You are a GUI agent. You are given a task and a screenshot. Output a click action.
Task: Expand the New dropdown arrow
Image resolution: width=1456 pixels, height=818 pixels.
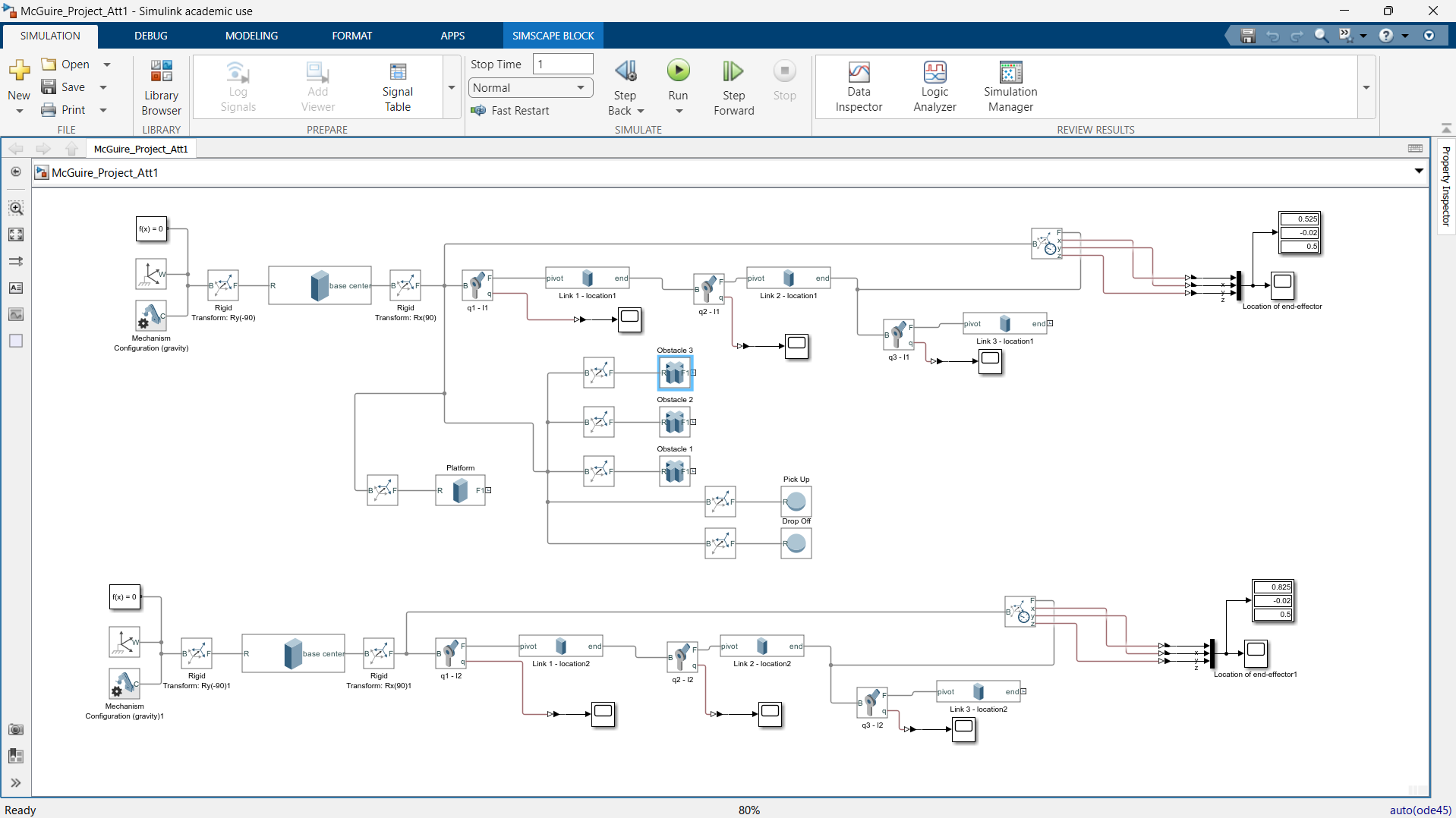click(19, 112)
